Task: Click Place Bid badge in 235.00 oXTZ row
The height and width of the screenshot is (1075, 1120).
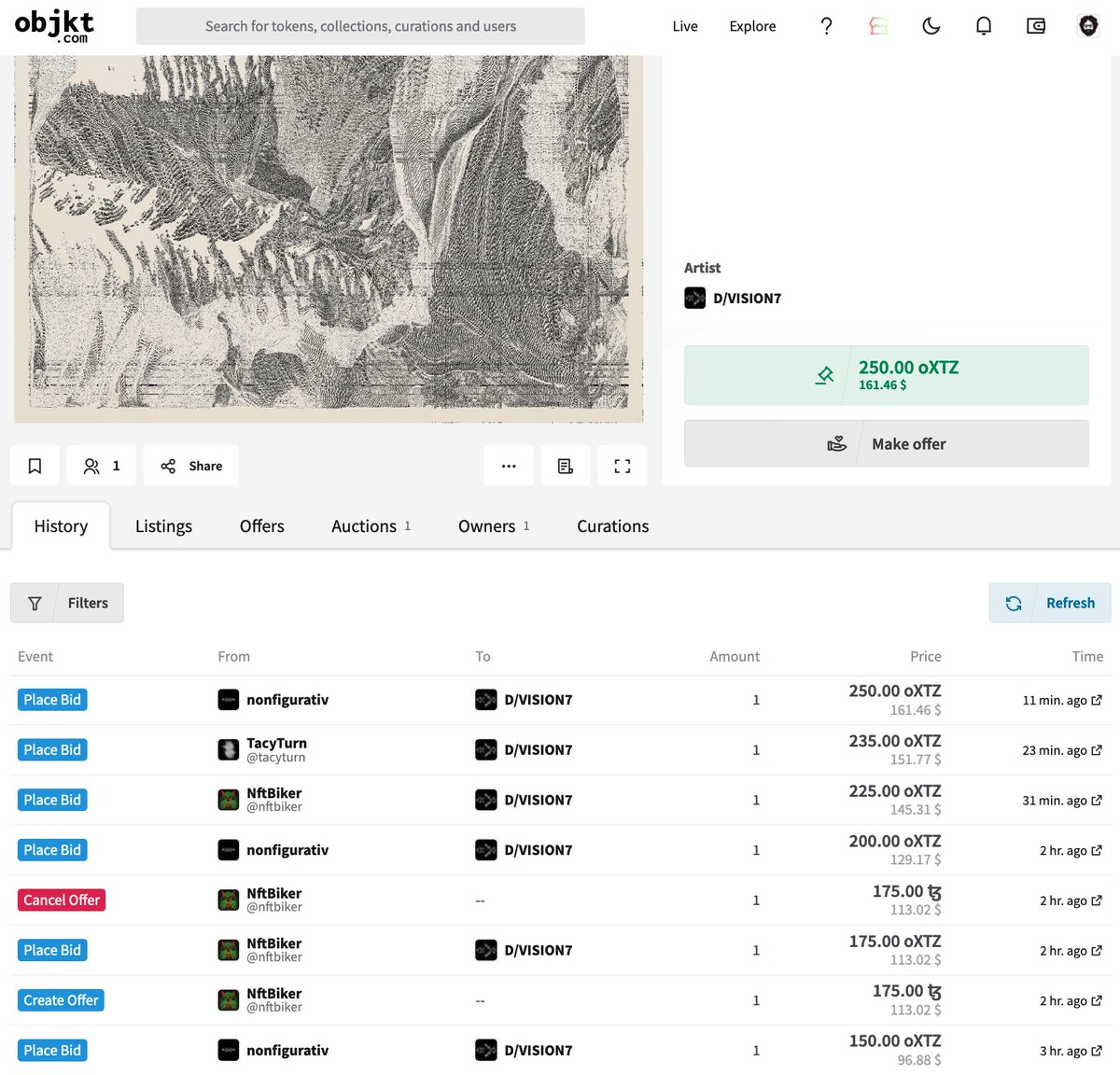Action: coord(52,749)
